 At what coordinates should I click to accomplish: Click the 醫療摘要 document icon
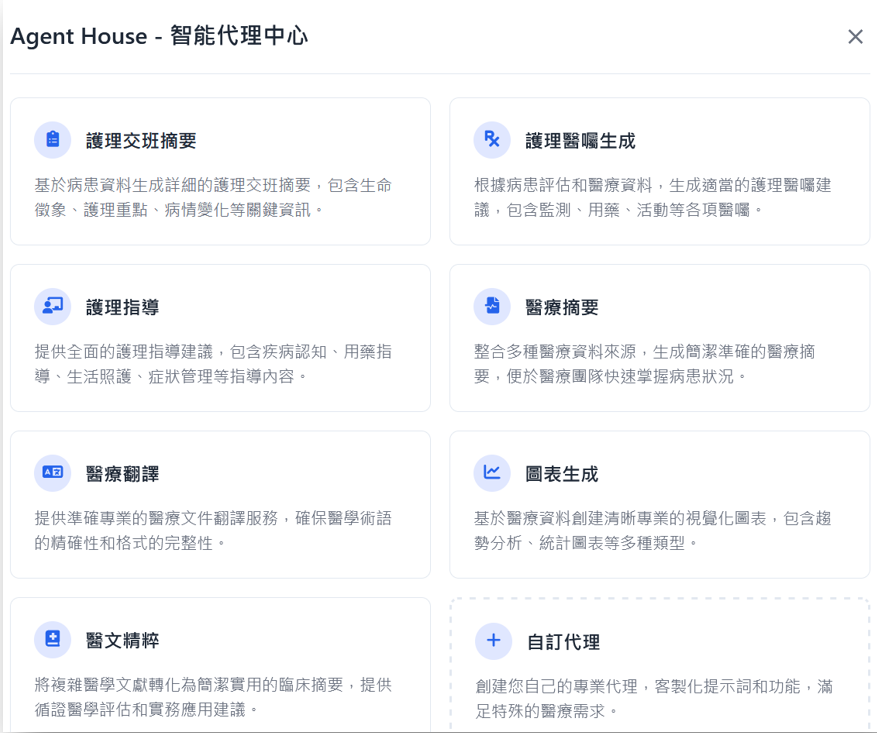pos(492,306)
